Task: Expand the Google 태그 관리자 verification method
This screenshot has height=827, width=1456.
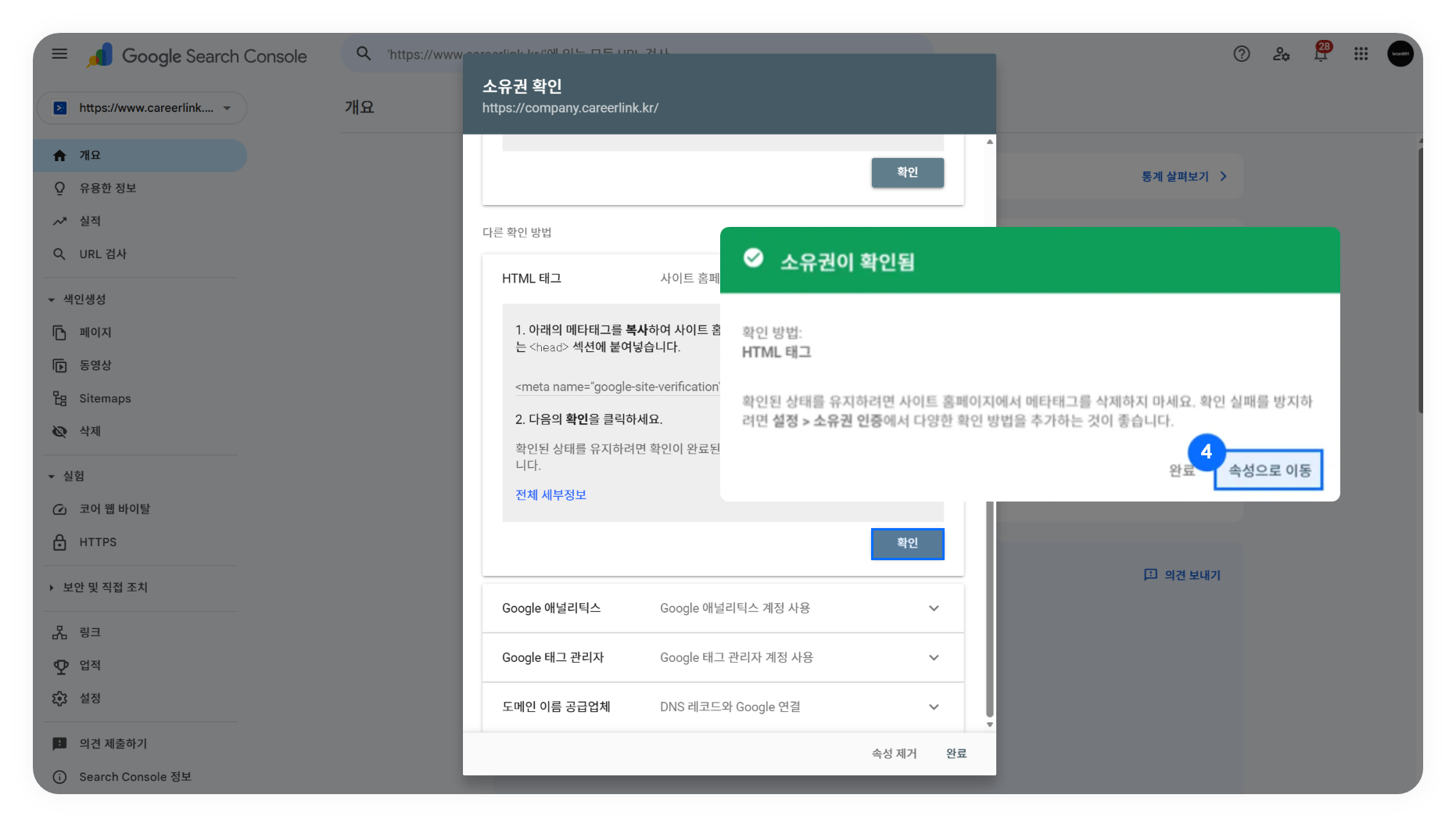Action: pos(723,658)
